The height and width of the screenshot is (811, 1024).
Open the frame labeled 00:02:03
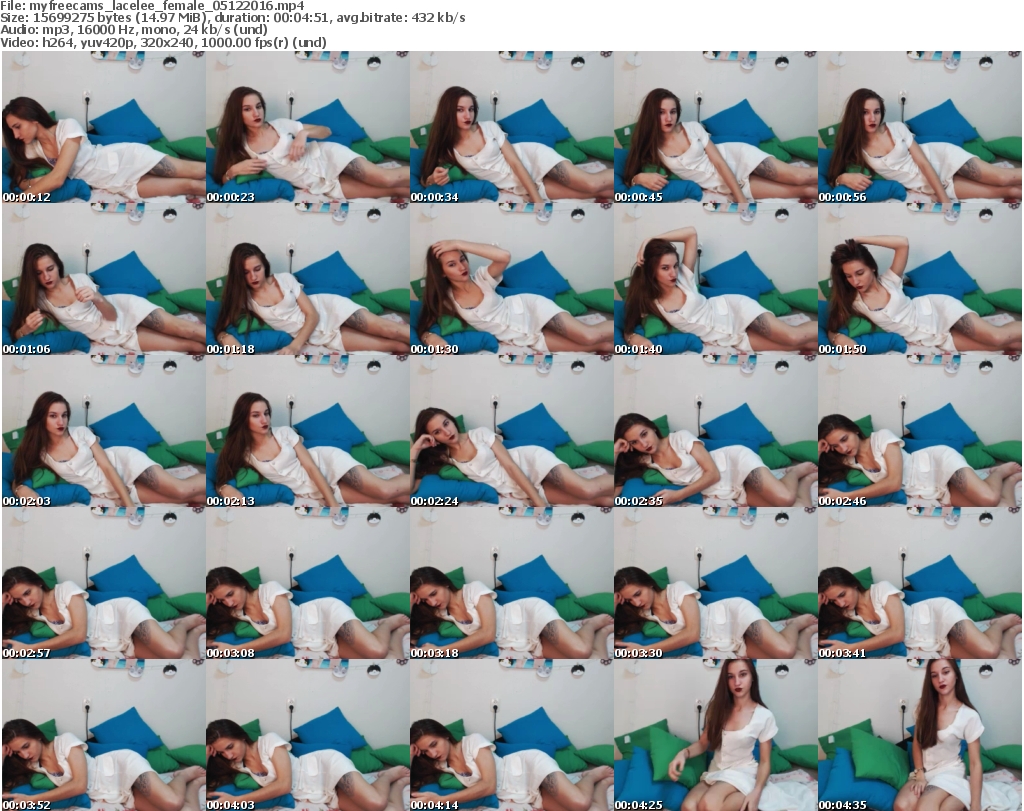click(x=103, y=432)
